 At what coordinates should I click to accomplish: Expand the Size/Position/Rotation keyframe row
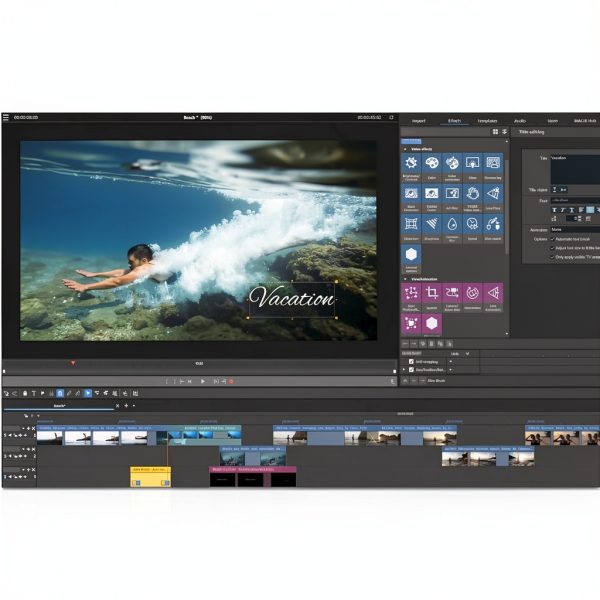[404, 370]
